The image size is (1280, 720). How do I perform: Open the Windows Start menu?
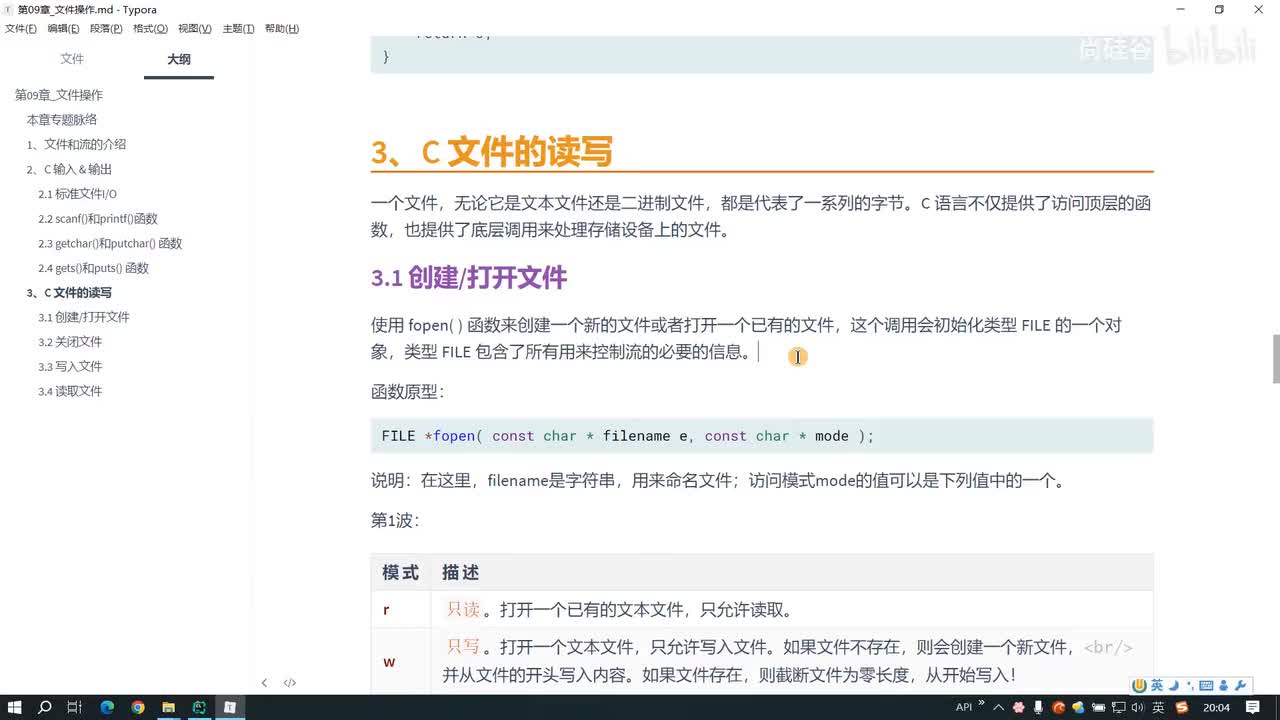click(15, 707)
